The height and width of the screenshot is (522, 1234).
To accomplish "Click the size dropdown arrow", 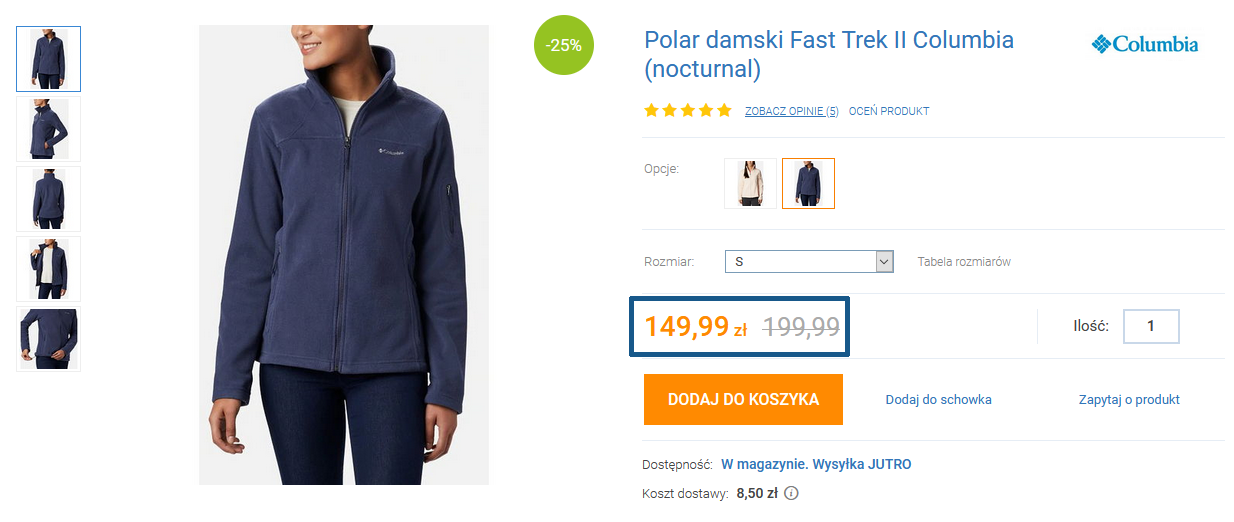I will coord(884,261).
